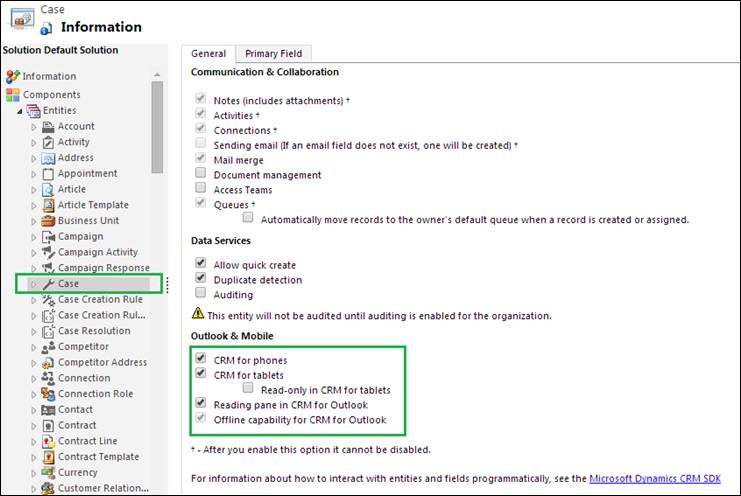Enable the Access Teams checkbox
741x496 pixels.
click(200, 188)
